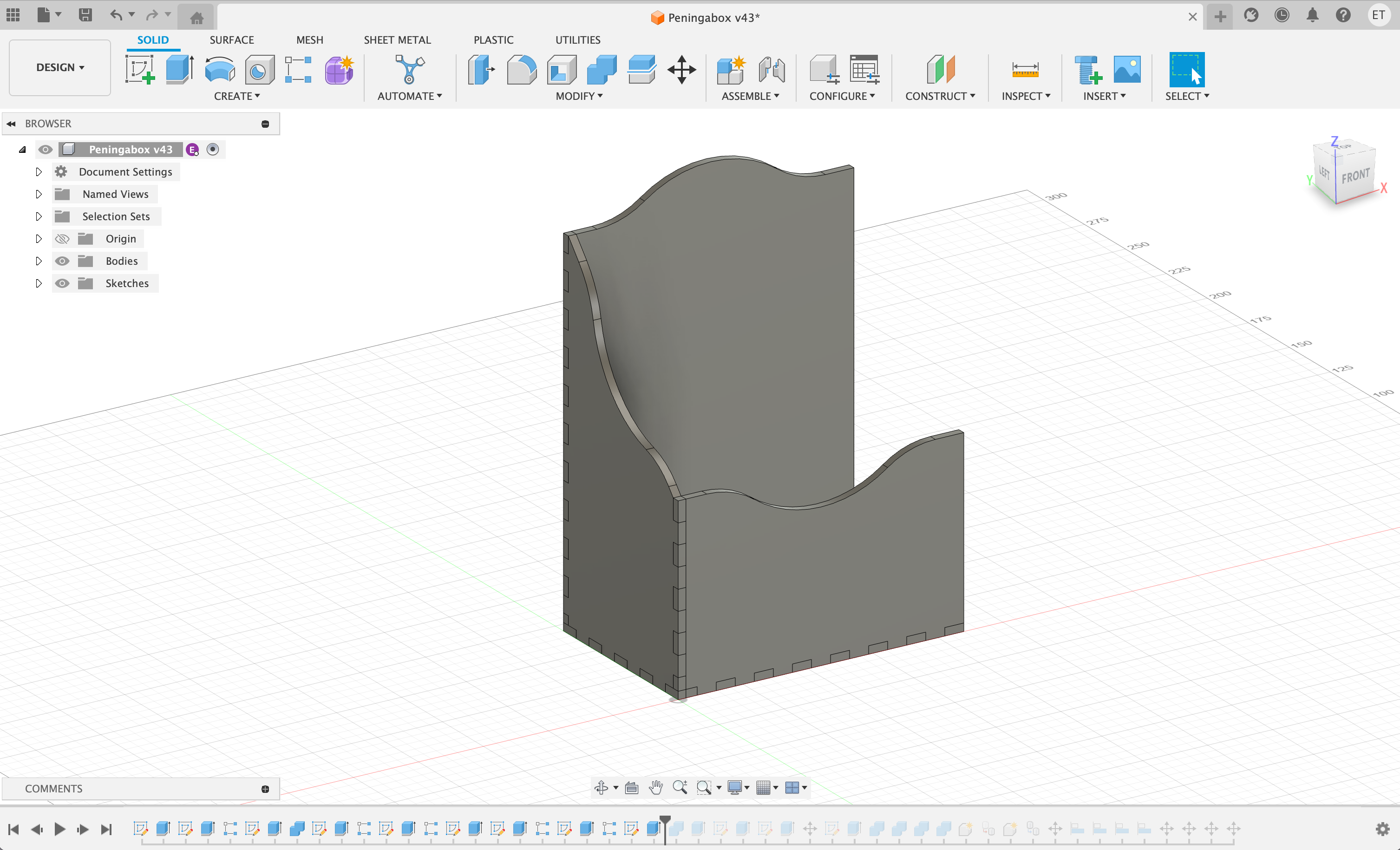Jump to timeline end
Screen dimensions: 1400x850
coord(106,829)
